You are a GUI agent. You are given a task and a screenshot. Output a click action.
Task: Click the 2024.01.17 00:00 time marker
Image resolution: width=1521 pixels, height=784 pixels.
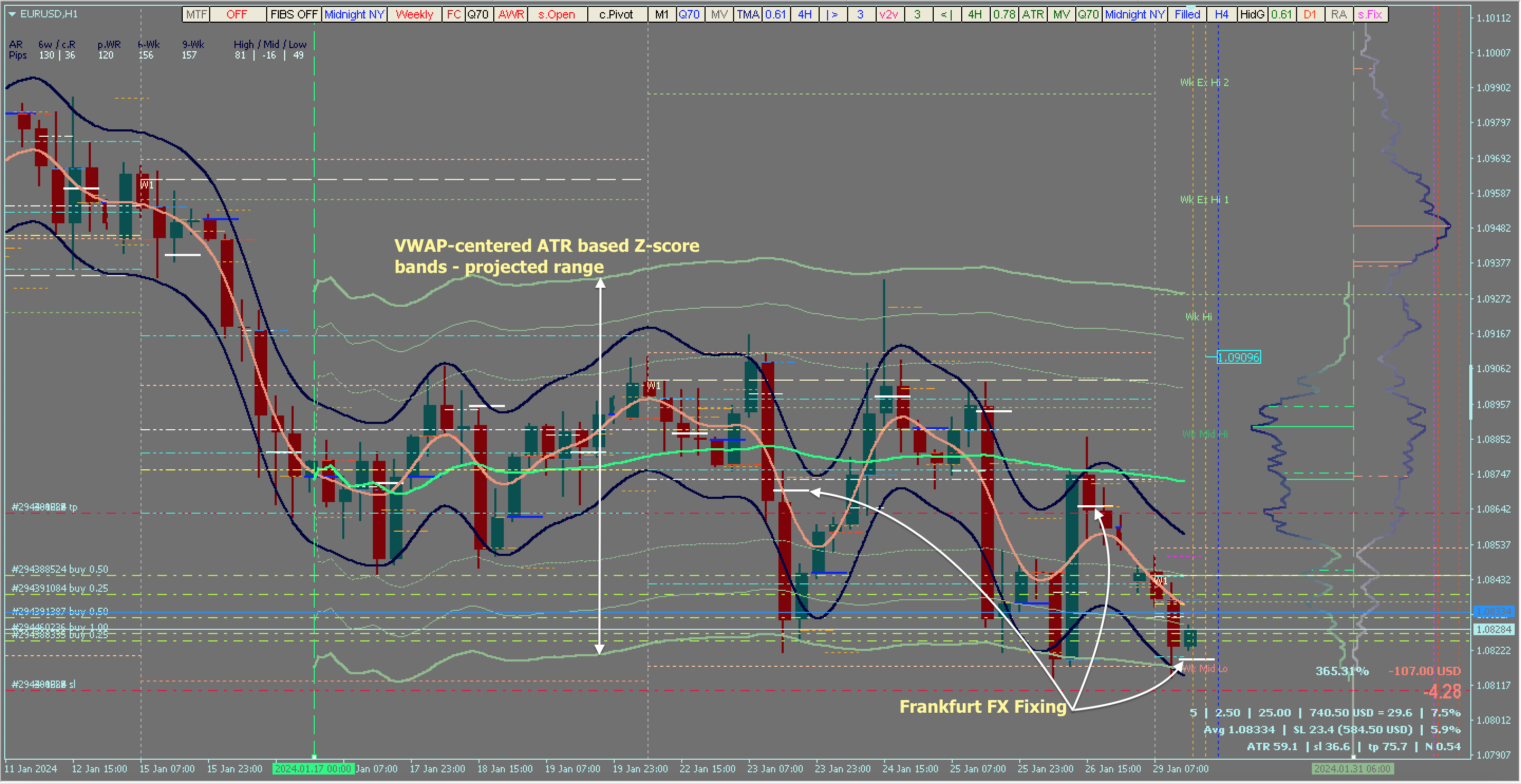(x=313, y=769)
